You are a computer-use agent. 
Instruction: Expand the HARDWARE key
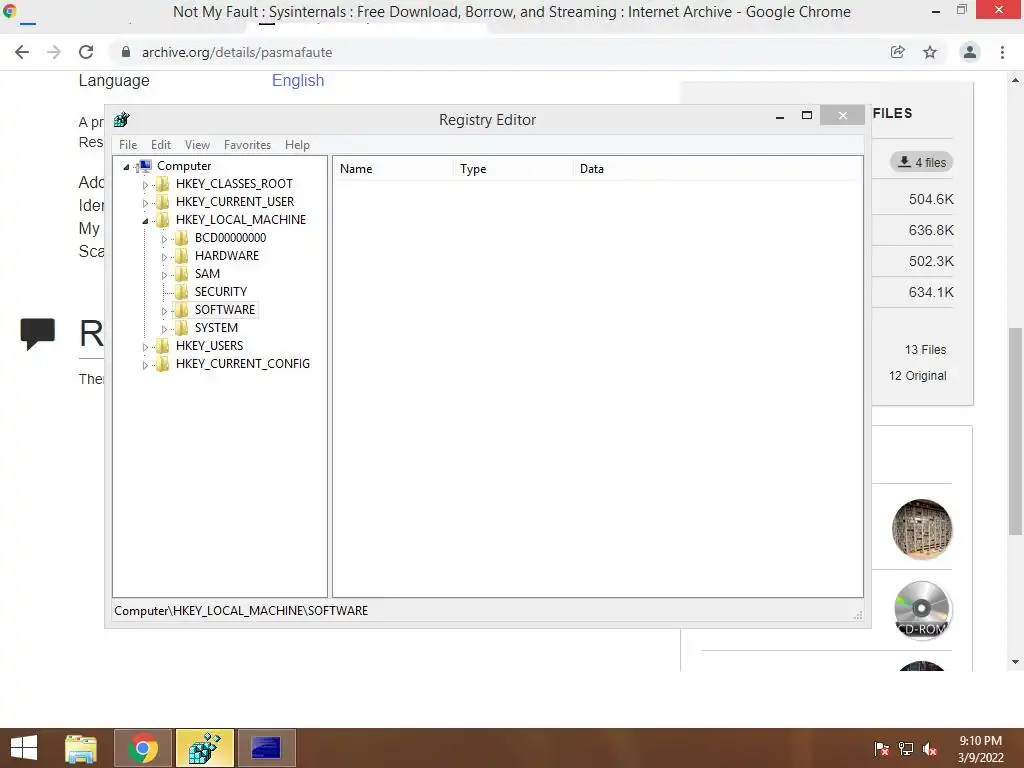coord(164,257)
